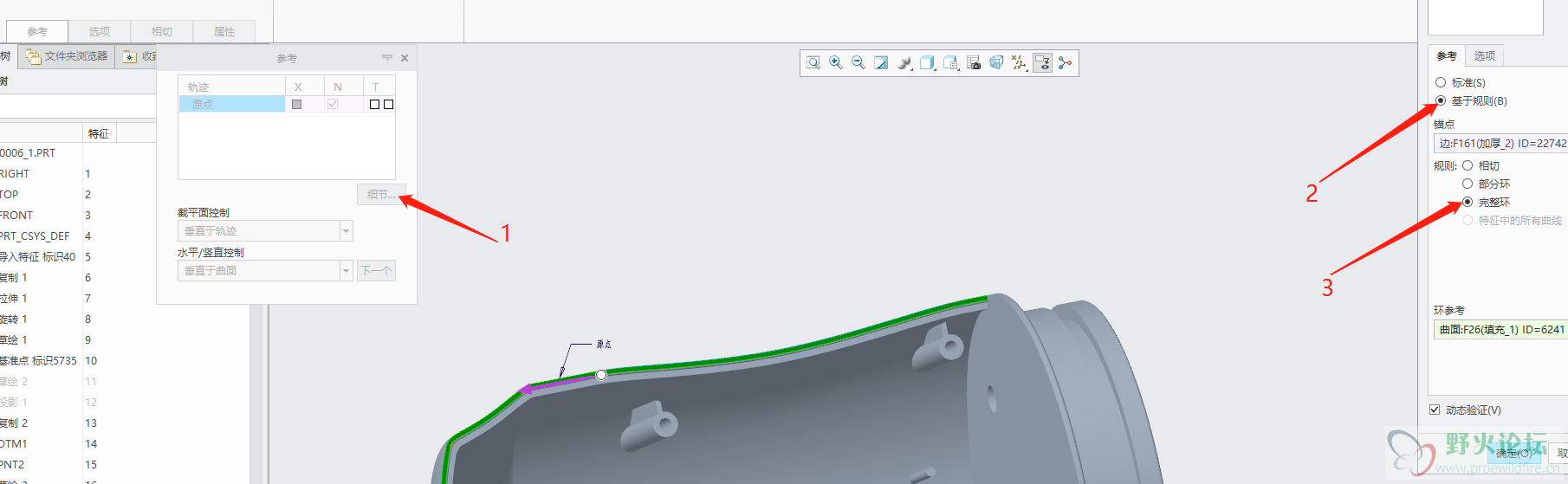Image resolution: width=1568 pixels, height=484 pixels.
Task: Select the 原点 trajectory row
Action: click(x=231, y=104)
